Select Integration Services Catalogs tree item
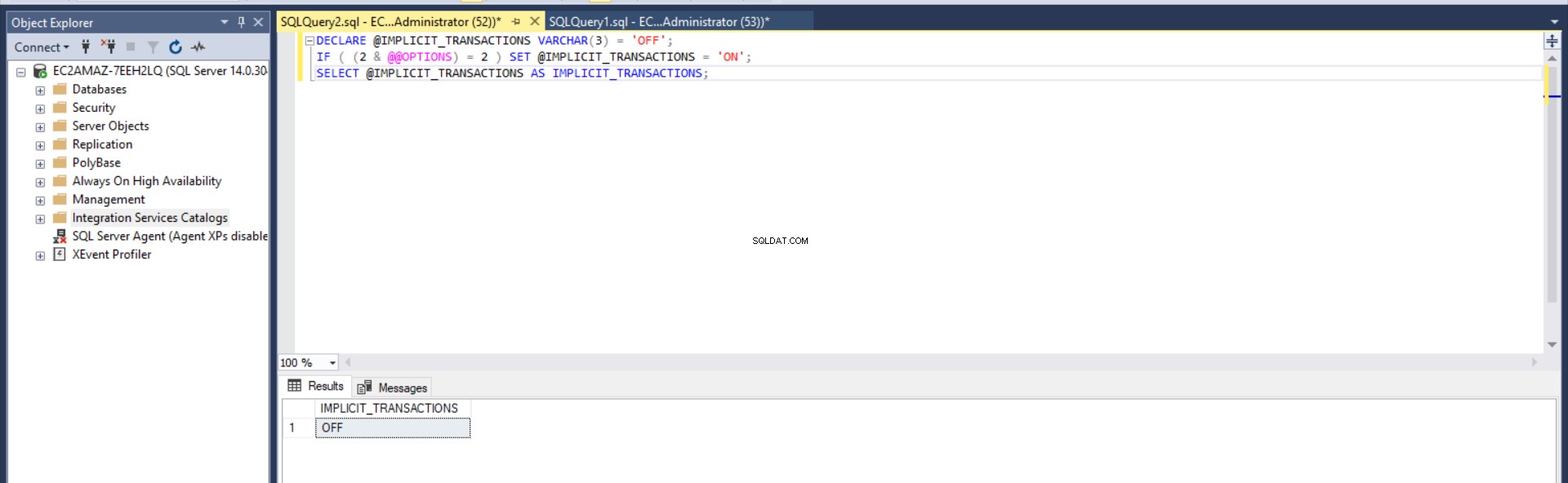 149,218
